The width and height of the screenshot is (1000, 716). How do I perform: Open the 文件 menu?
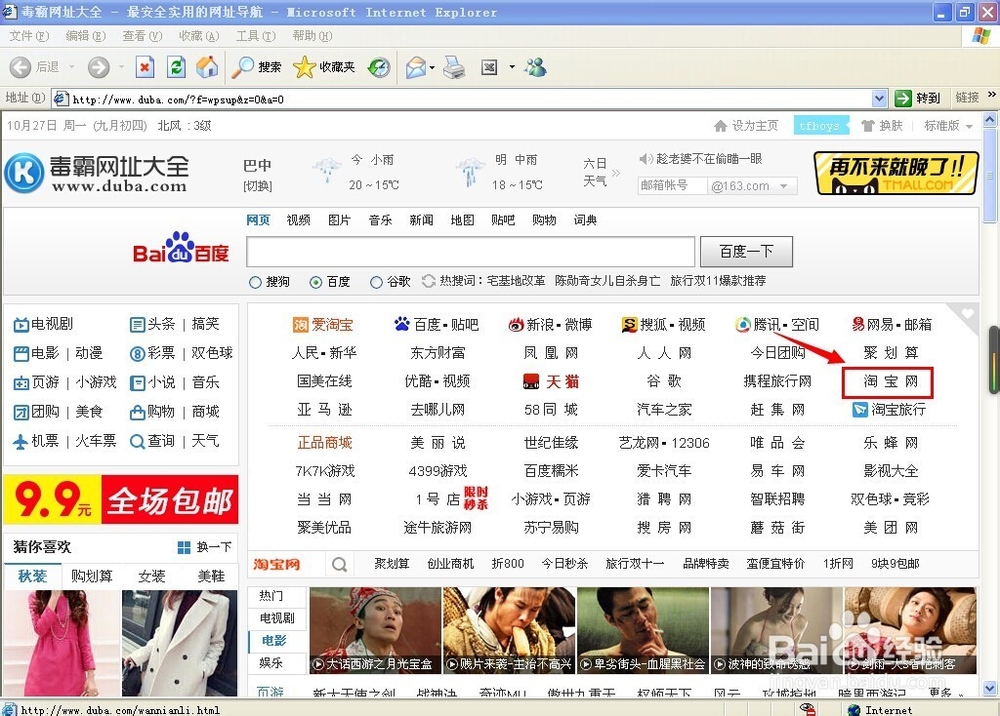(x=29, y=36)
